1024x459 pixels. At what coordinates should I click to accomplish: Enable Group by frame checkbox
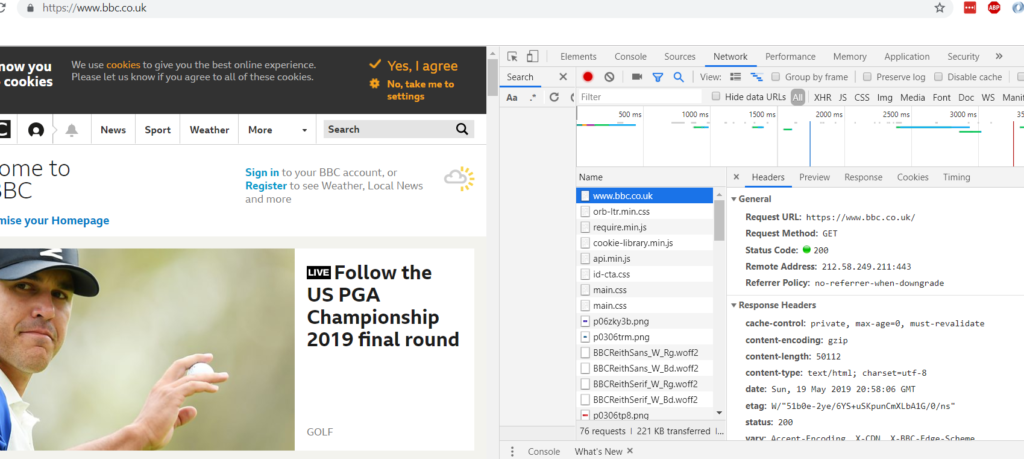[x=776, y=77]
